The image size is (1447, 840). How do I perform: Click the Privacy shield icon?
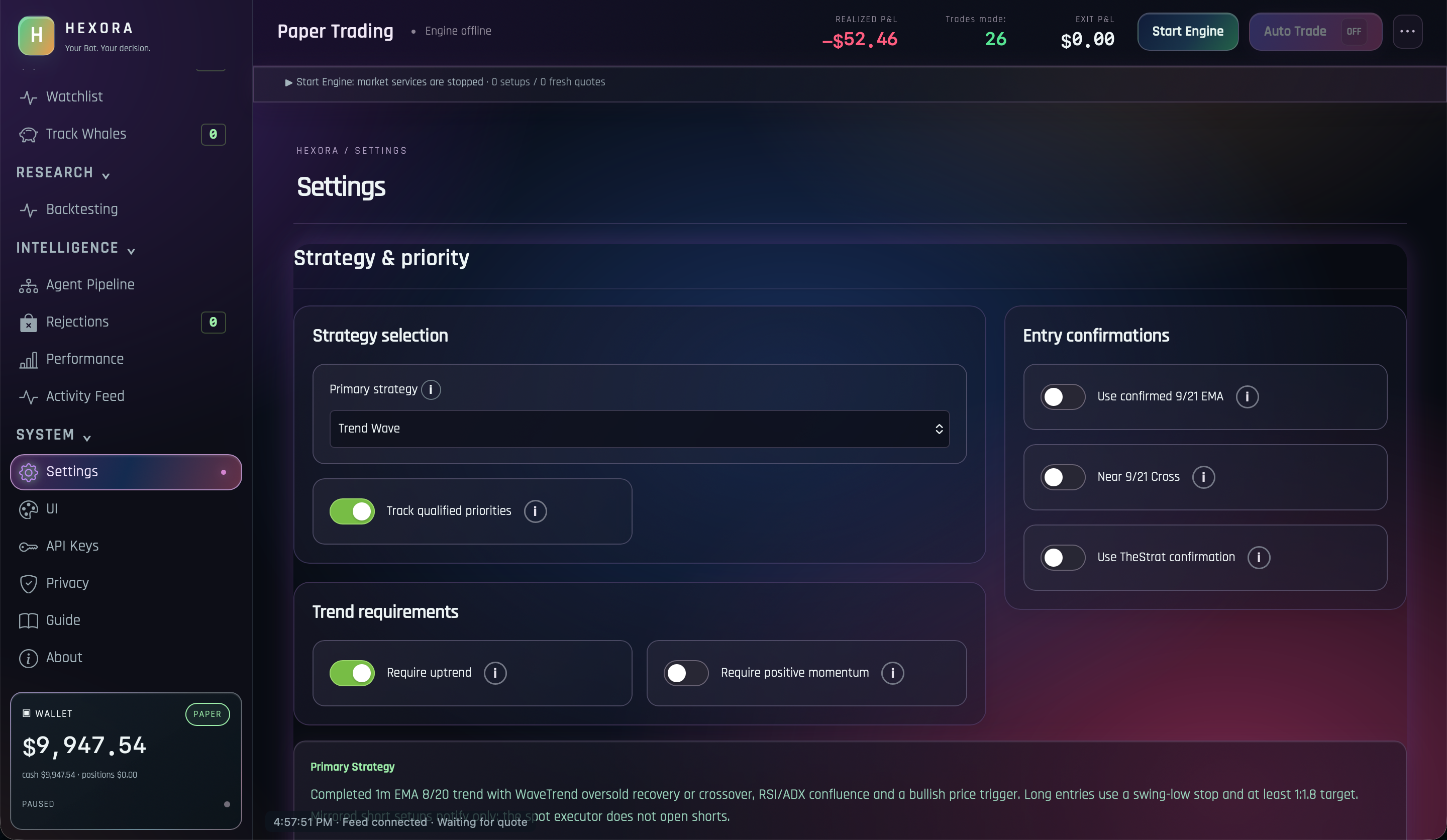coord(28,583)
